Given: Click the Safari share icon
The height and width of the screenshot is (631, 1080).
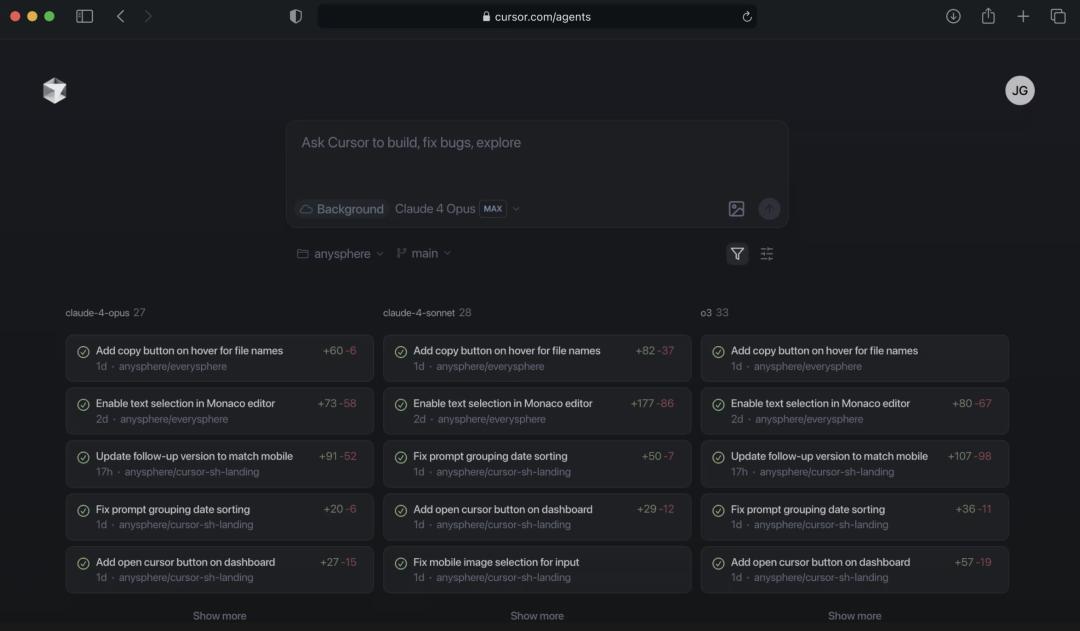Looking at the screenshot, I should (x=988, y=16).
